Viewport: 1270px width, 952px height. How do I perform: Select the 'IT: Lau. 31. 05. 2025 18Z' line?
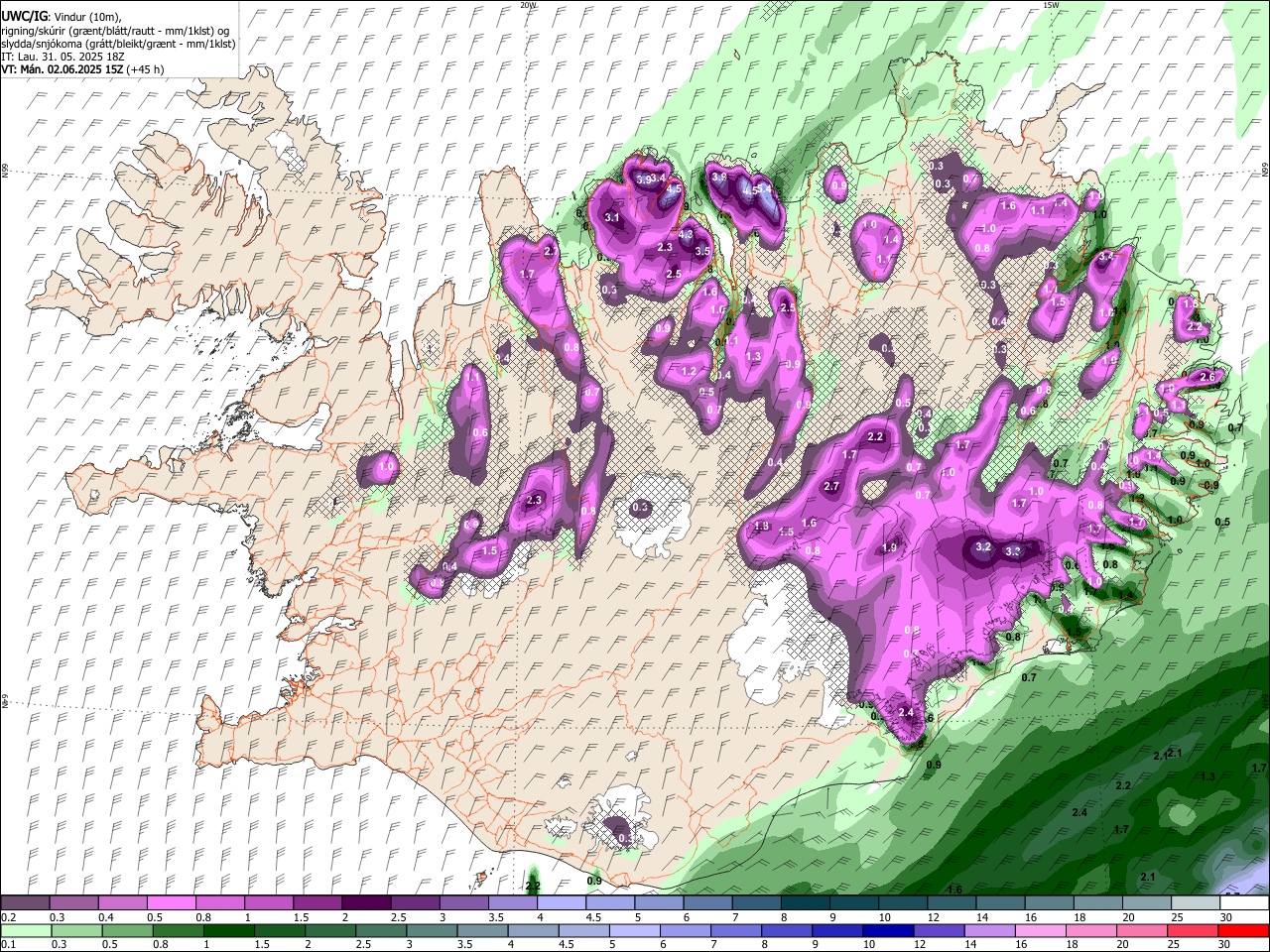coord(63,57)
